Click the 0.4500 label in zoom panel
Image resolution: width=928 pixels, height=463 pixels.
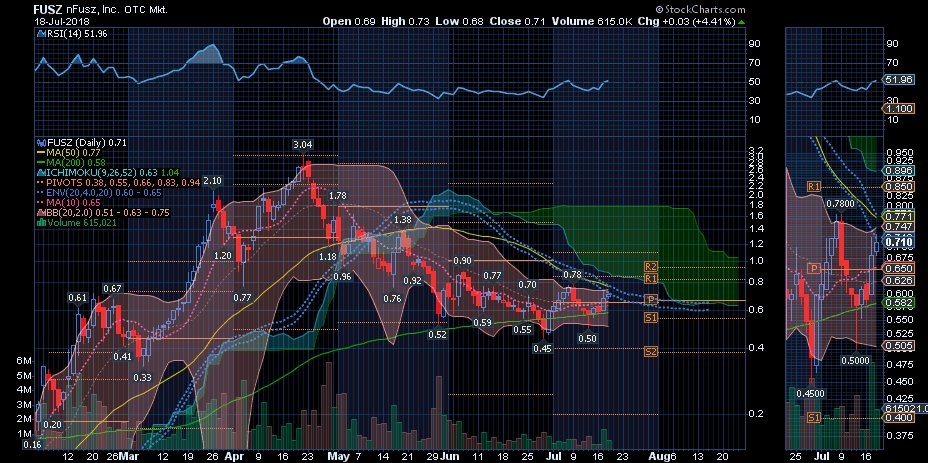(810, 393)
